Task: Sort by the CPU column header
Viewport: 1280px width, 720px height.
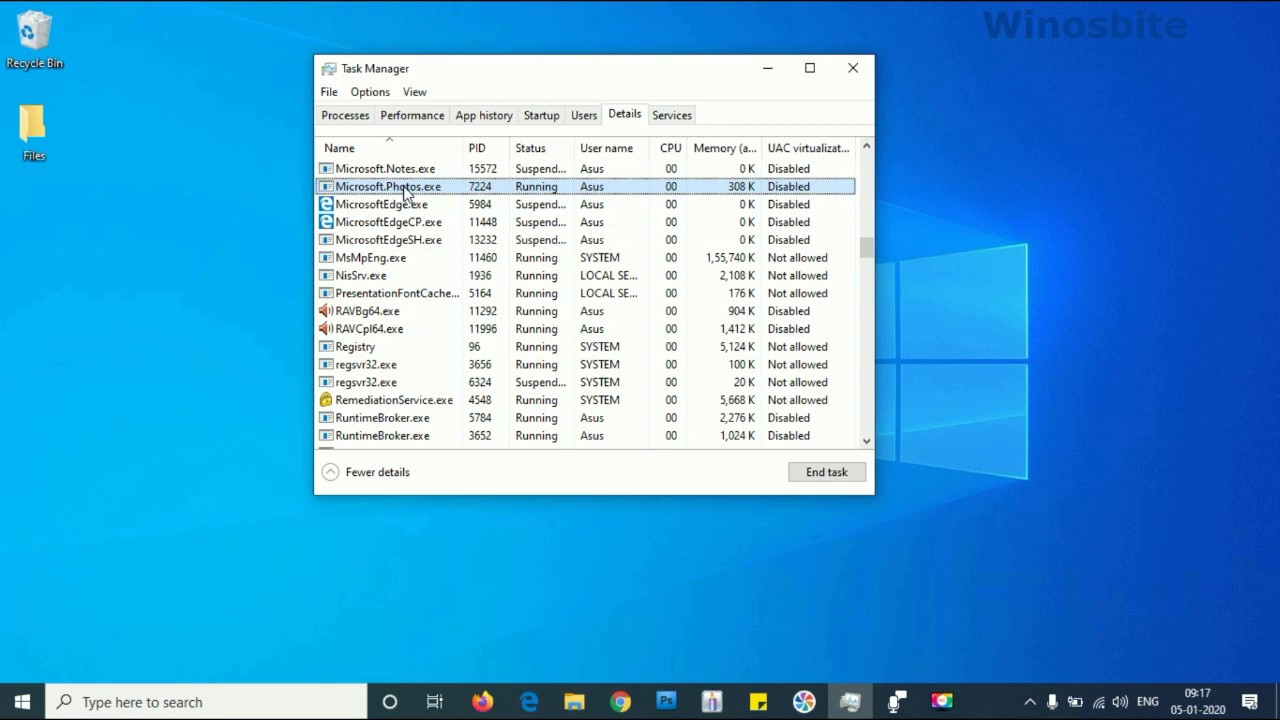Action: pos(670,148)
